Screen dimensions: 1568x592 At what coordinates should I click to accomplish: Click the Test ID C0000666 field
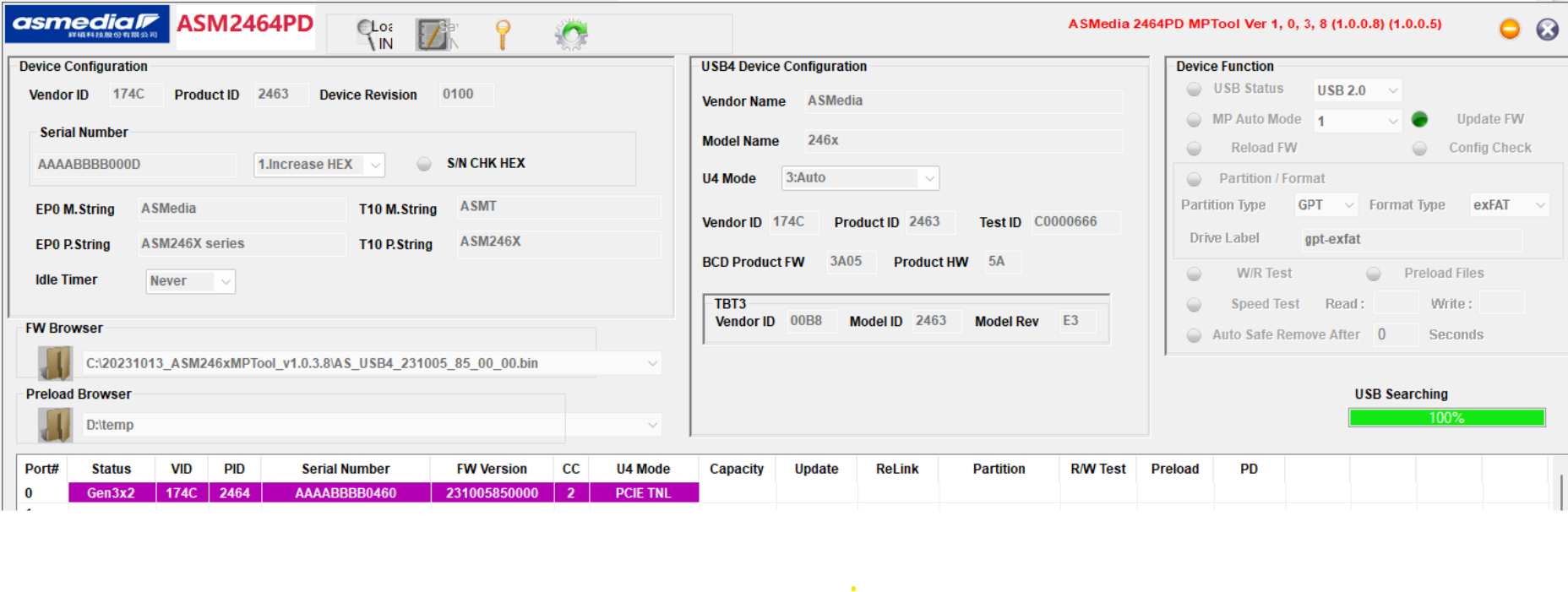[1075, 222]
